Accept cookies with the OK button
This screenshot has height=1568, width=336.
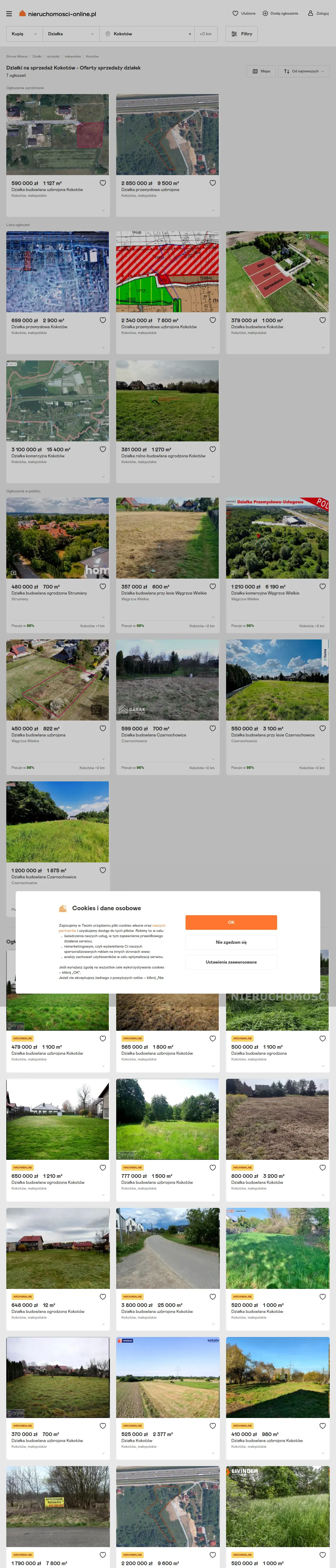coord(231,922)
